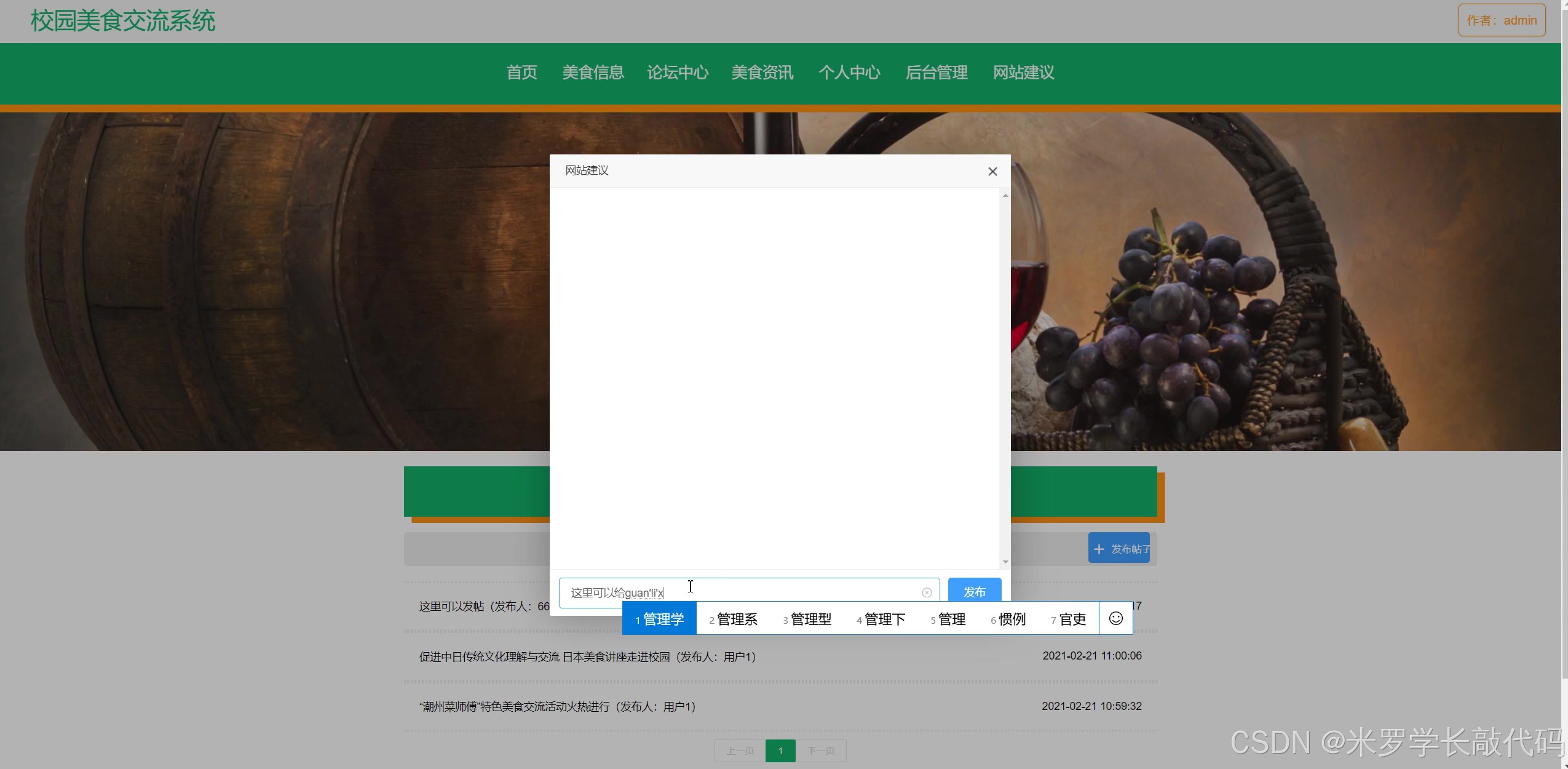
Task: Navigate to 首页 in the menu
Action: click(x=520, y=73)
